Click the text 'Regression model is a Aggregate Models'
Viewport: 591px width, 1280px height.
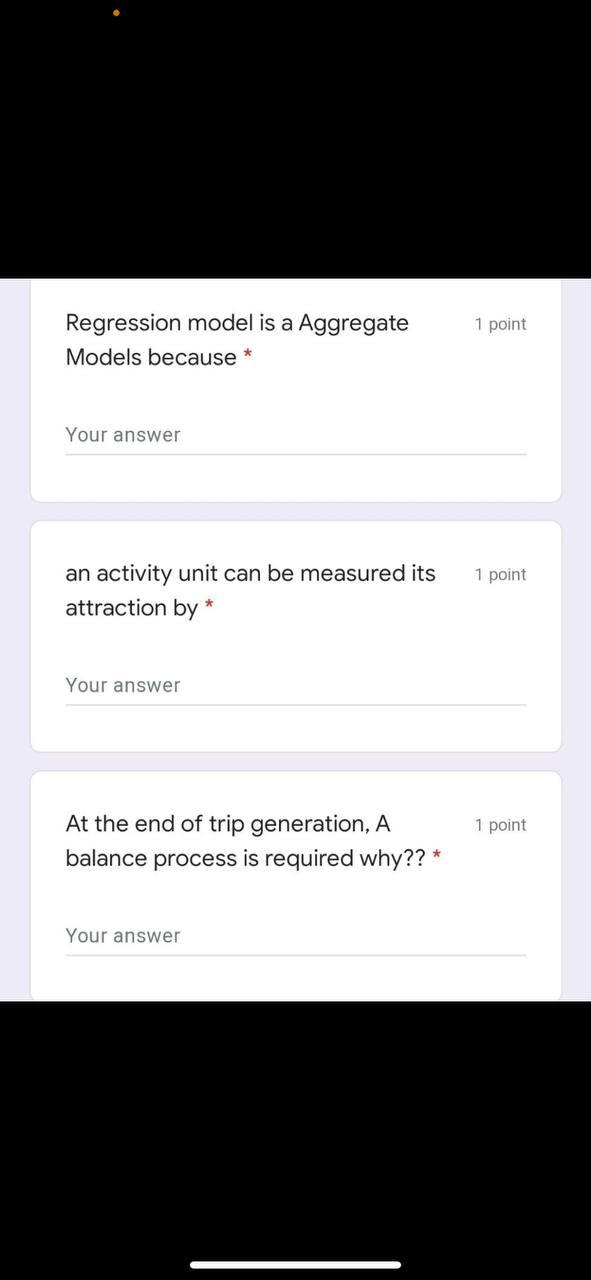[237, 322]
